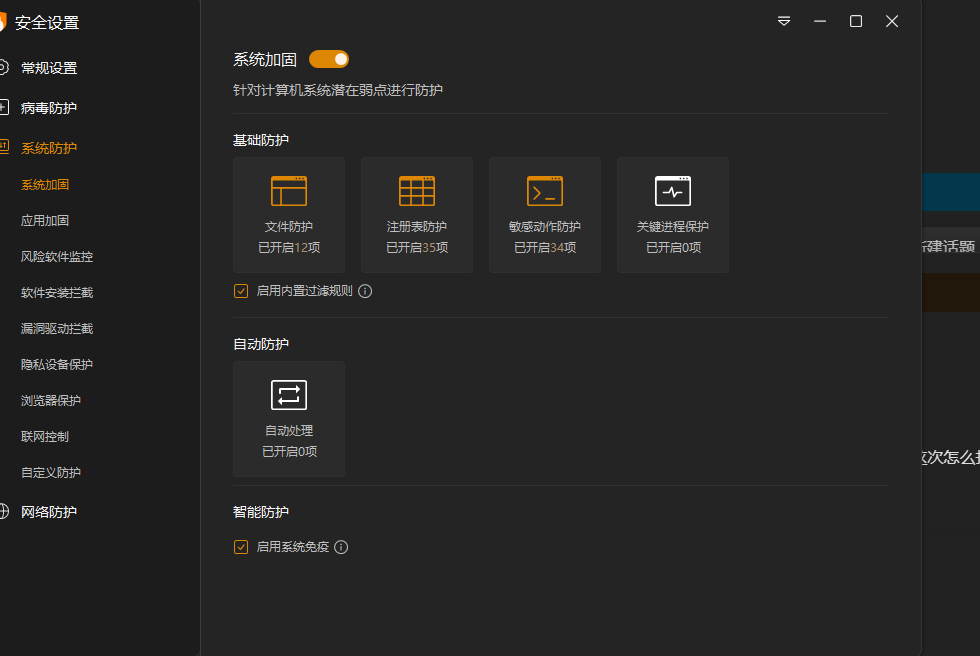
Task: Select 应用加固 in the sidebar
Action: [x=45, y=221]
